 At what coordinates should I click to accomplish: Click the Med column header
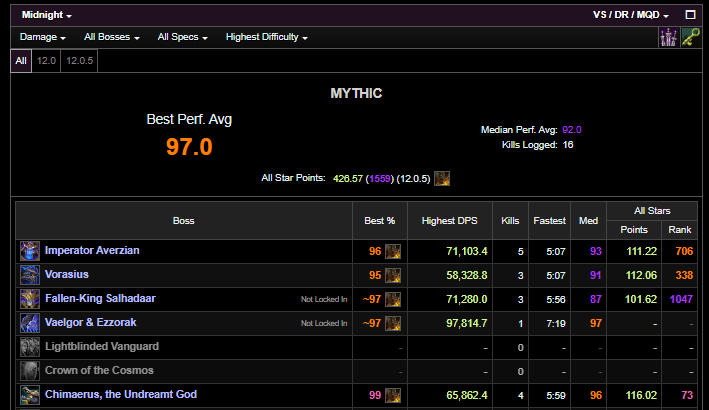click(x=588, y=221)
